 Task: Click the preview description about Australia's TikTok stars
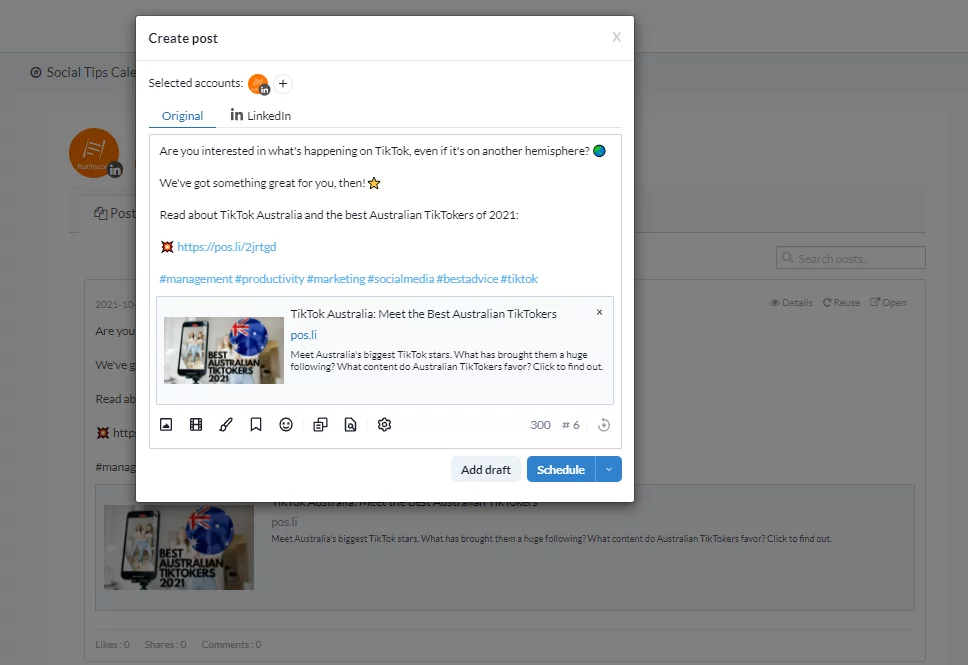[447, 361]
